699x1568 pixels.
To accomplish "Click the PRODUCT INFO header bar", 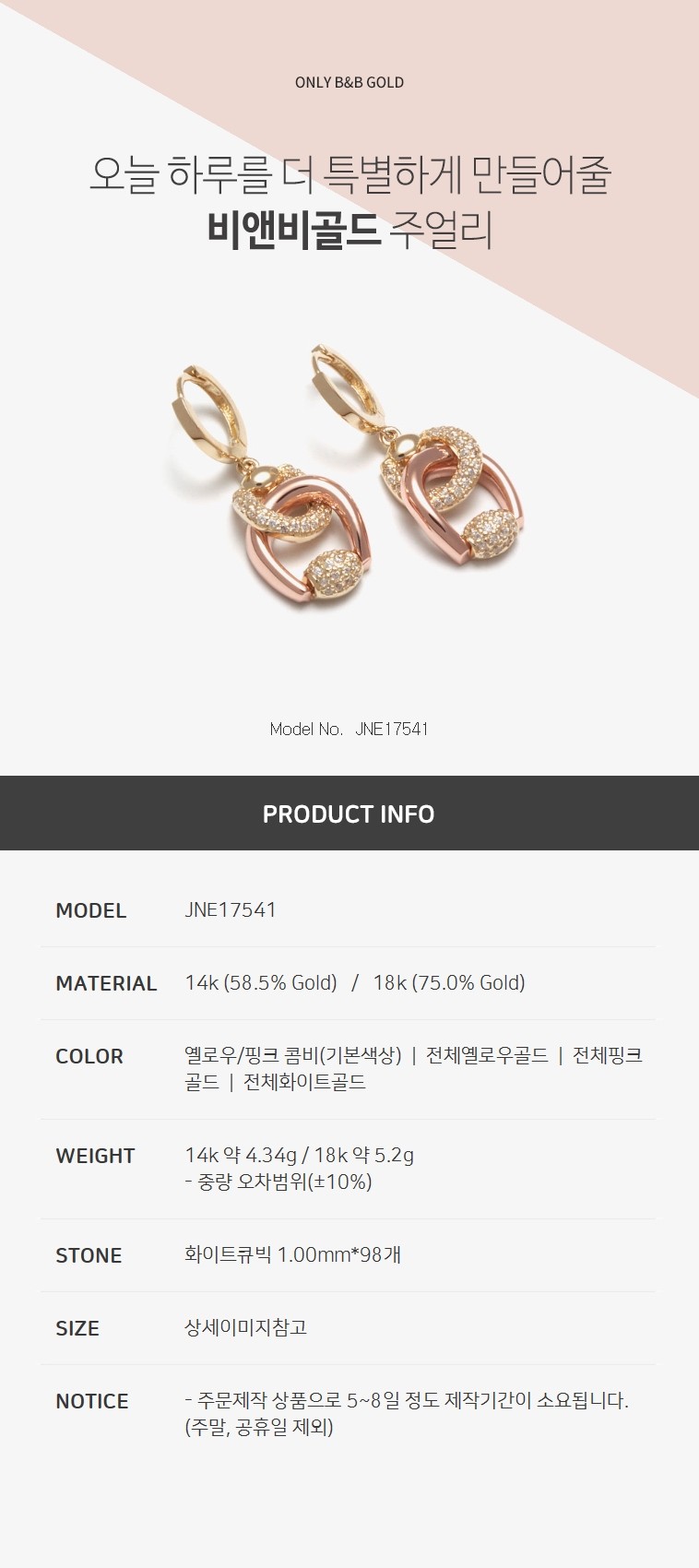I will coord(349,814).
